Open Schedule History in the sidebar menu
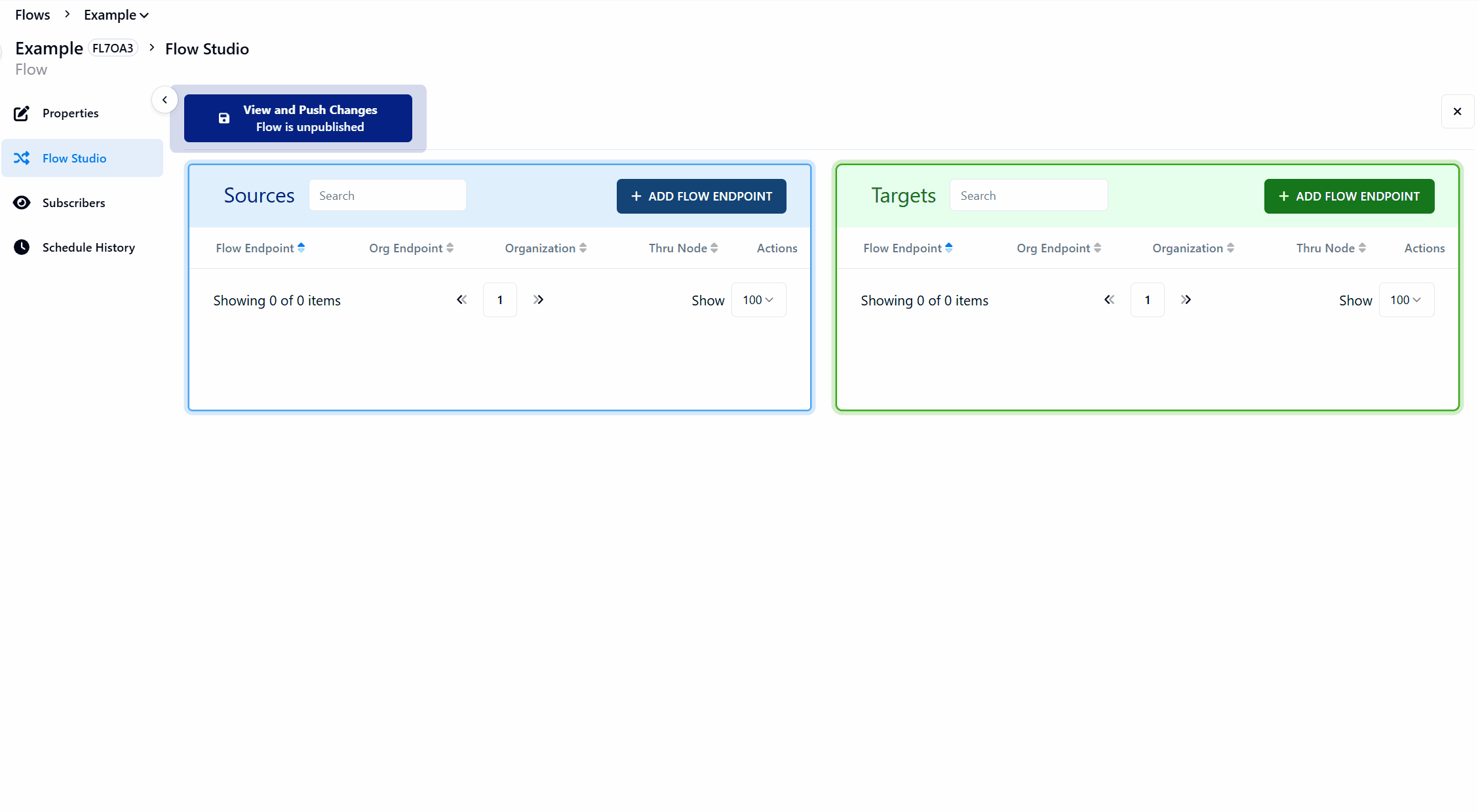 click(x=88, y=247)
